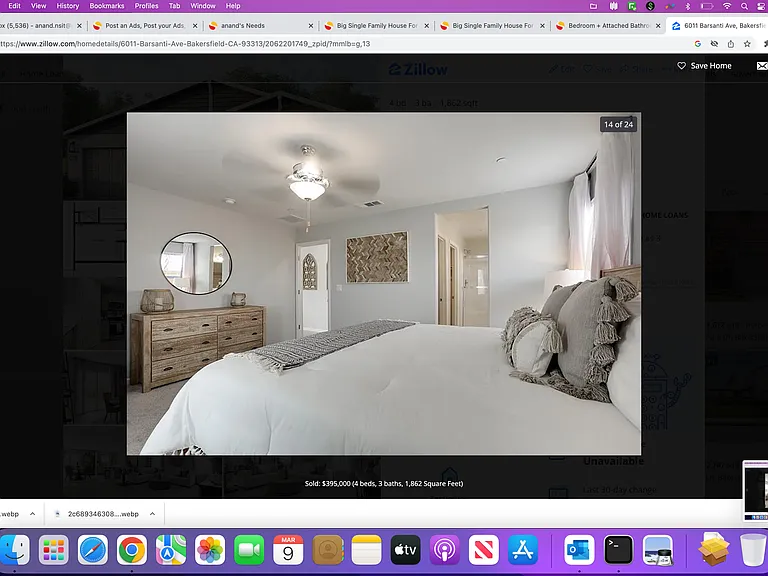Launch Safari from the Dock
Image resolution: width=768 pixels, height=576 pixels.
pos(93,550)
